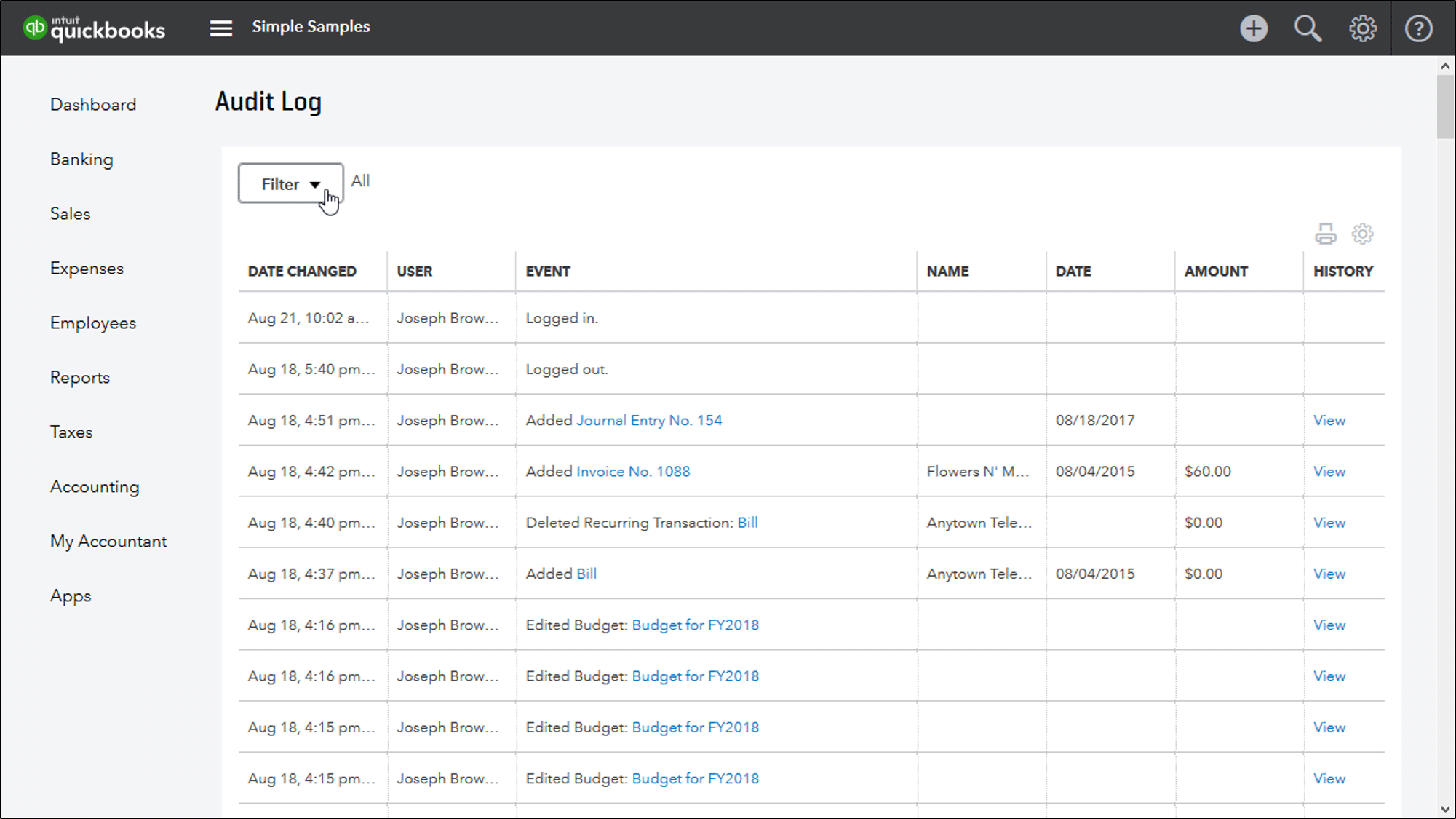Go to Reports in the sidebar
This screenshot has height=819, width=1456.
tap(80, 378)
